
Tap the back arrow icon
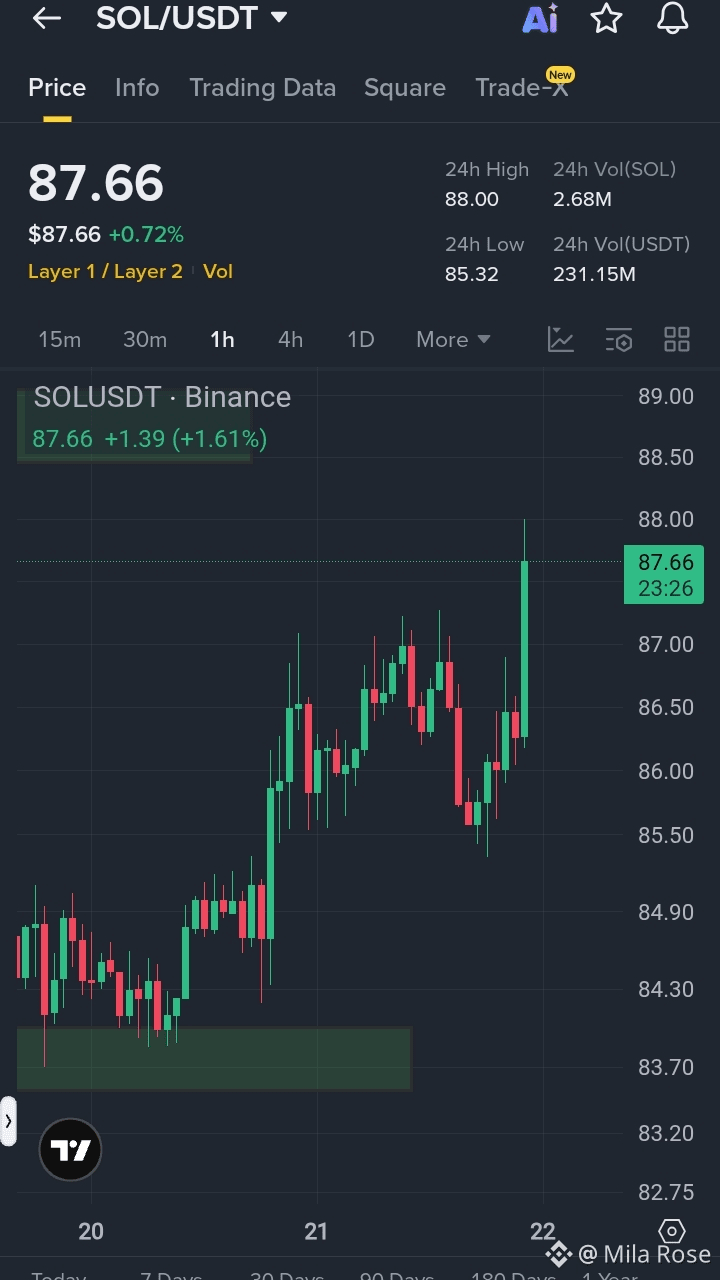(x=47, y=18)
